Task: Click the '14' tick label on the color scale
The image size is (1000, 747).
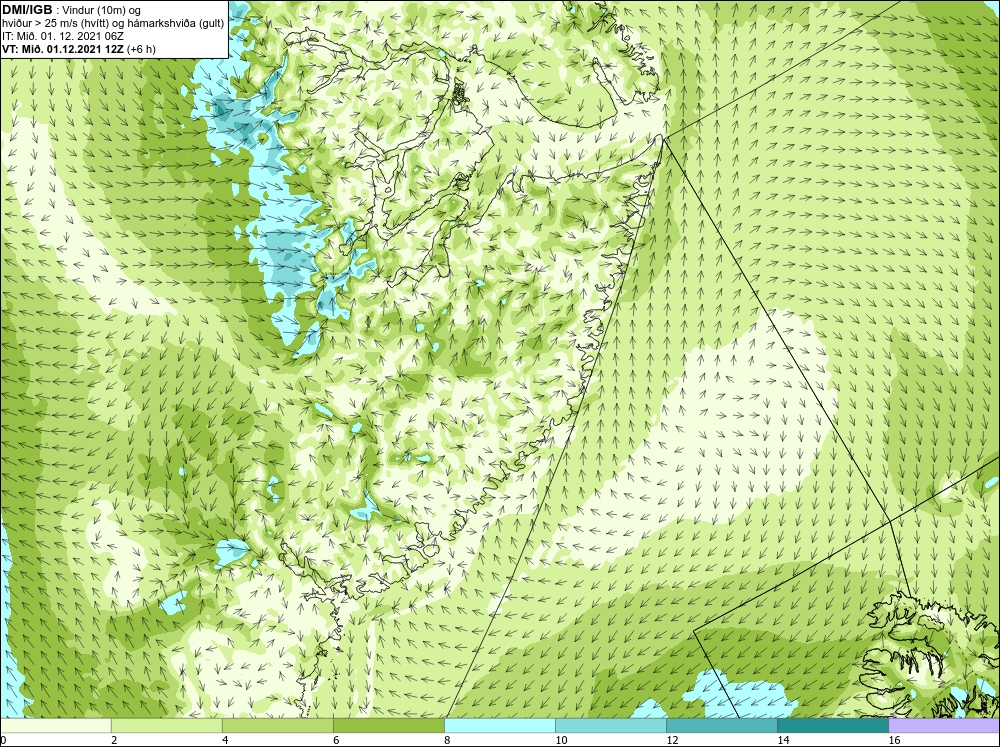Action: point(783,740)
